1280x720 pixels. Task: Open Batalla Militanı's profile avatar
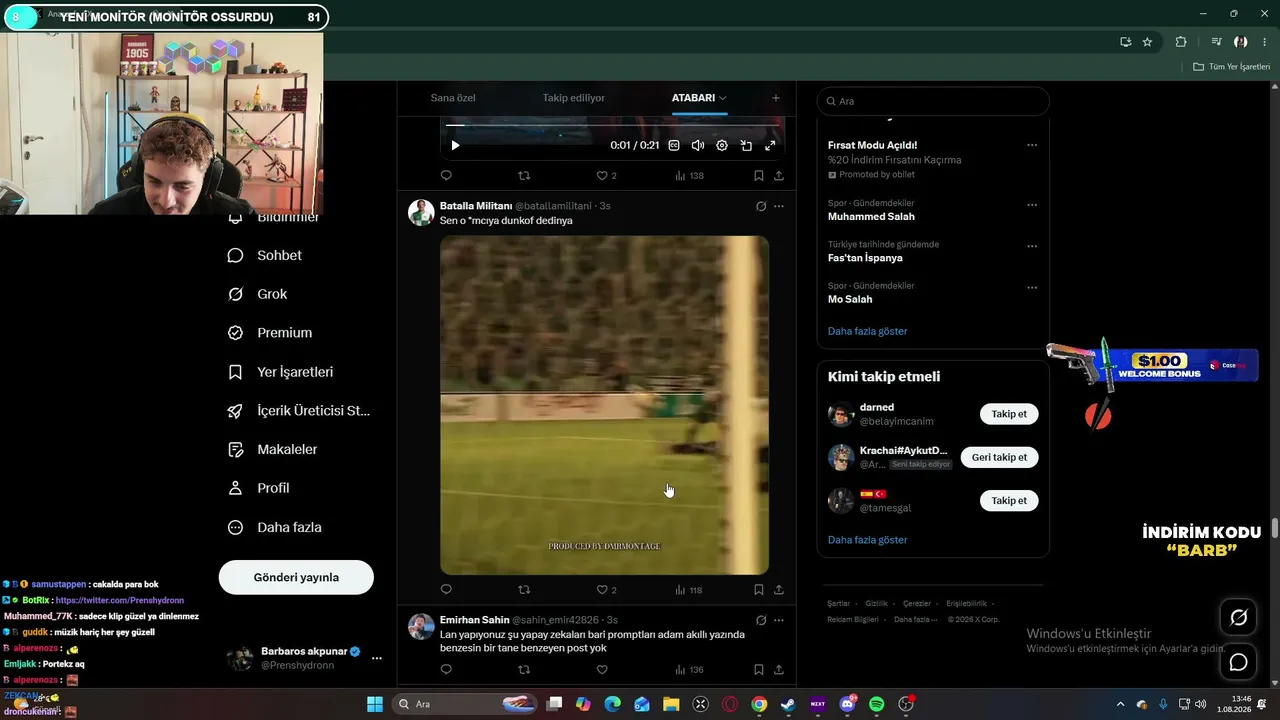[421, 212]
